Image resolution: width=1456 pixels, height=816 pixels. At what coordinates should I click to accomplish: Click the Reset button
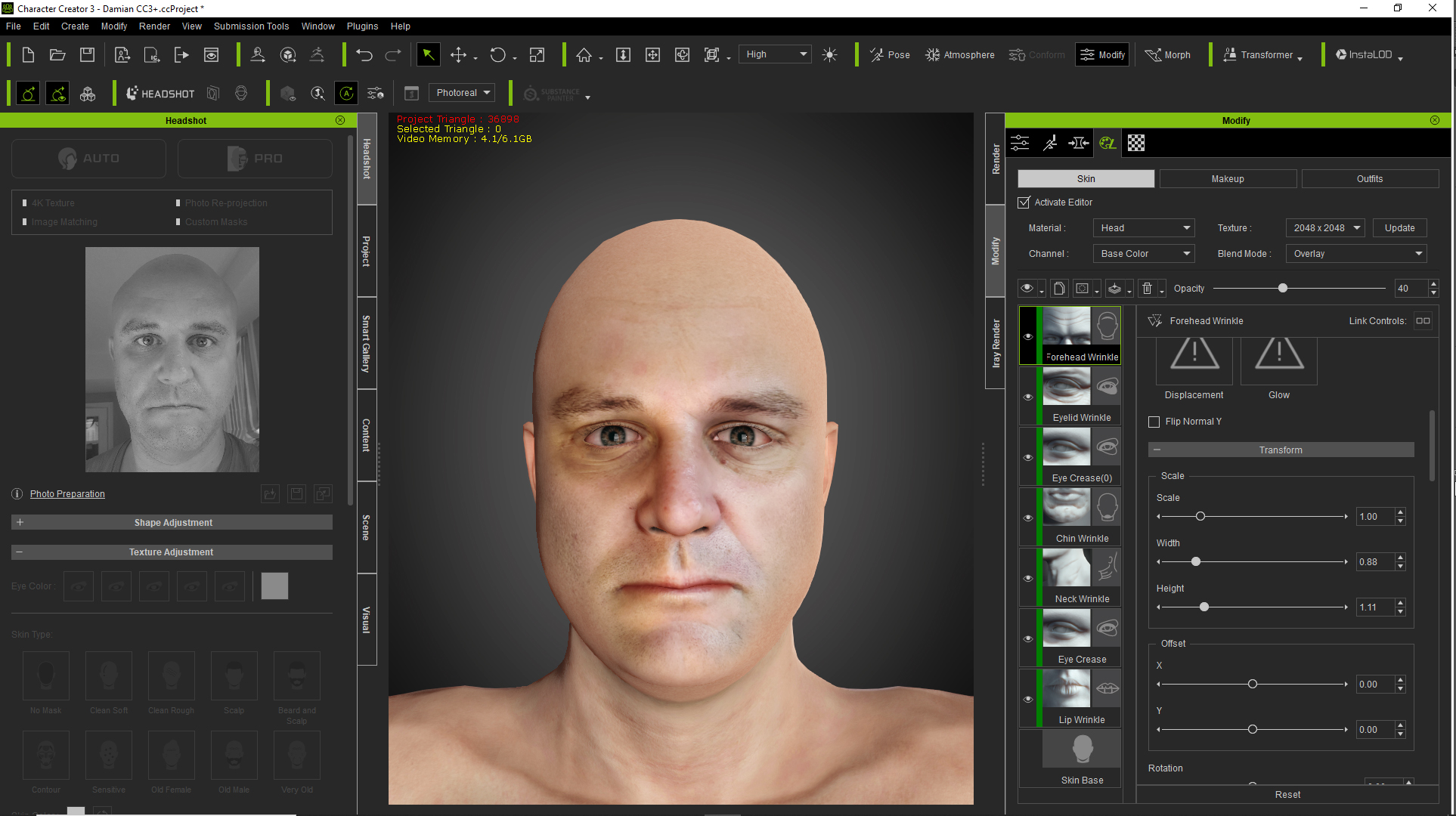(x=1287, y=794)
